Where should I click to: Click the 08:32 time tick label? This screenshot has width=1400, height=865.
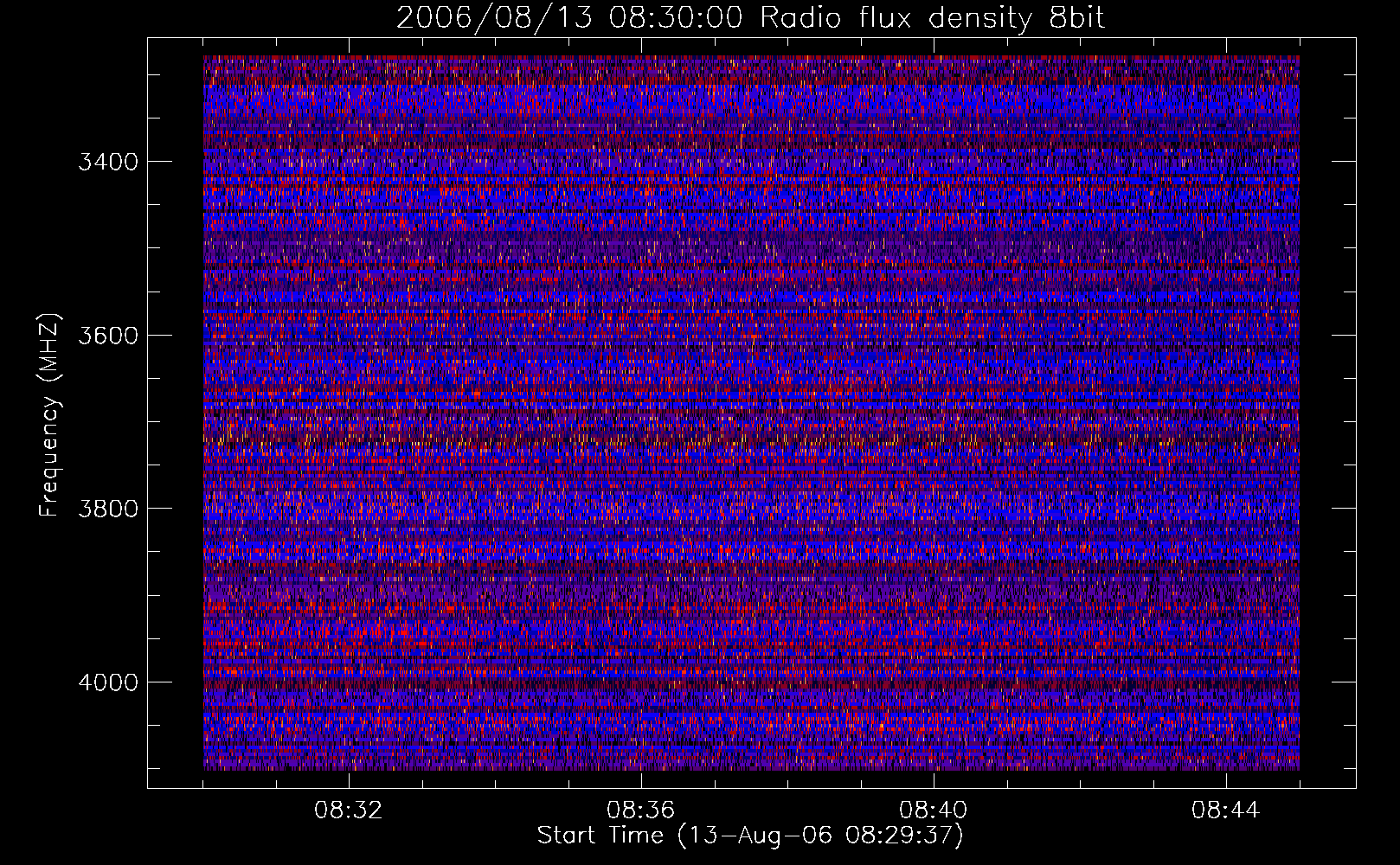pos(349,811)
